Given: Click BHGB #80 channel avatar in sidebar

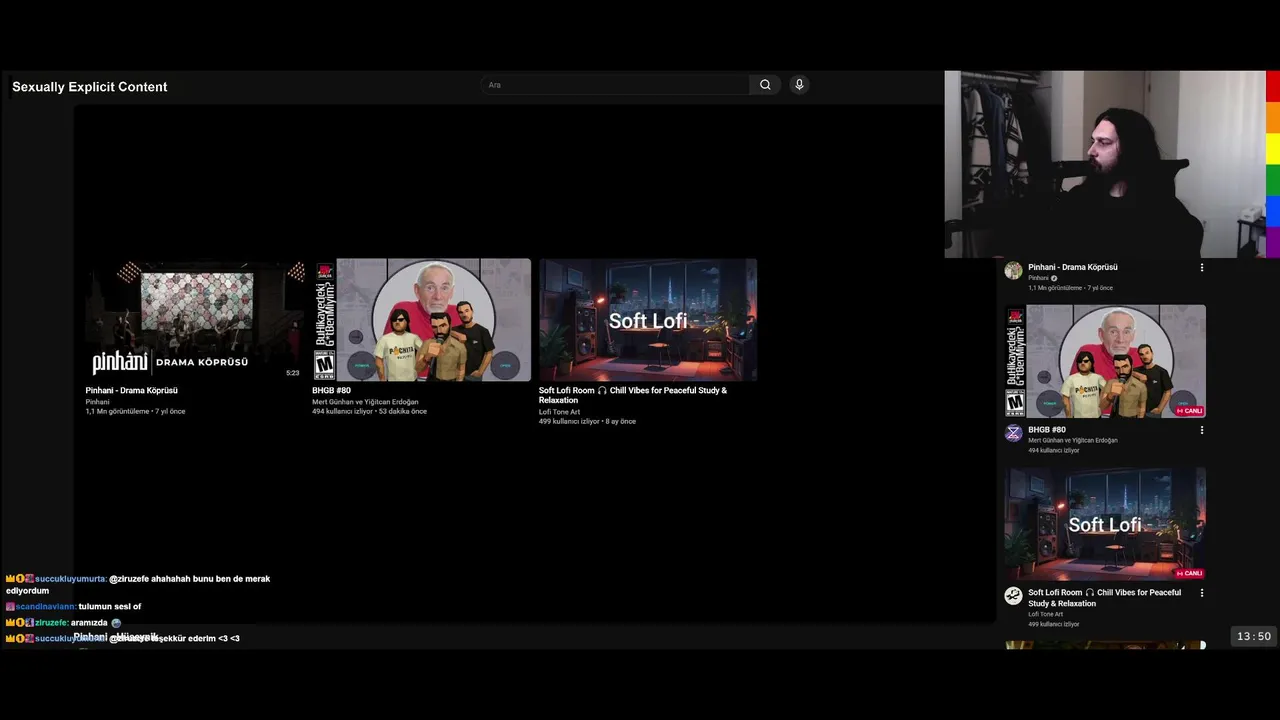Looking at the screenshot, I should (1013, 433).
